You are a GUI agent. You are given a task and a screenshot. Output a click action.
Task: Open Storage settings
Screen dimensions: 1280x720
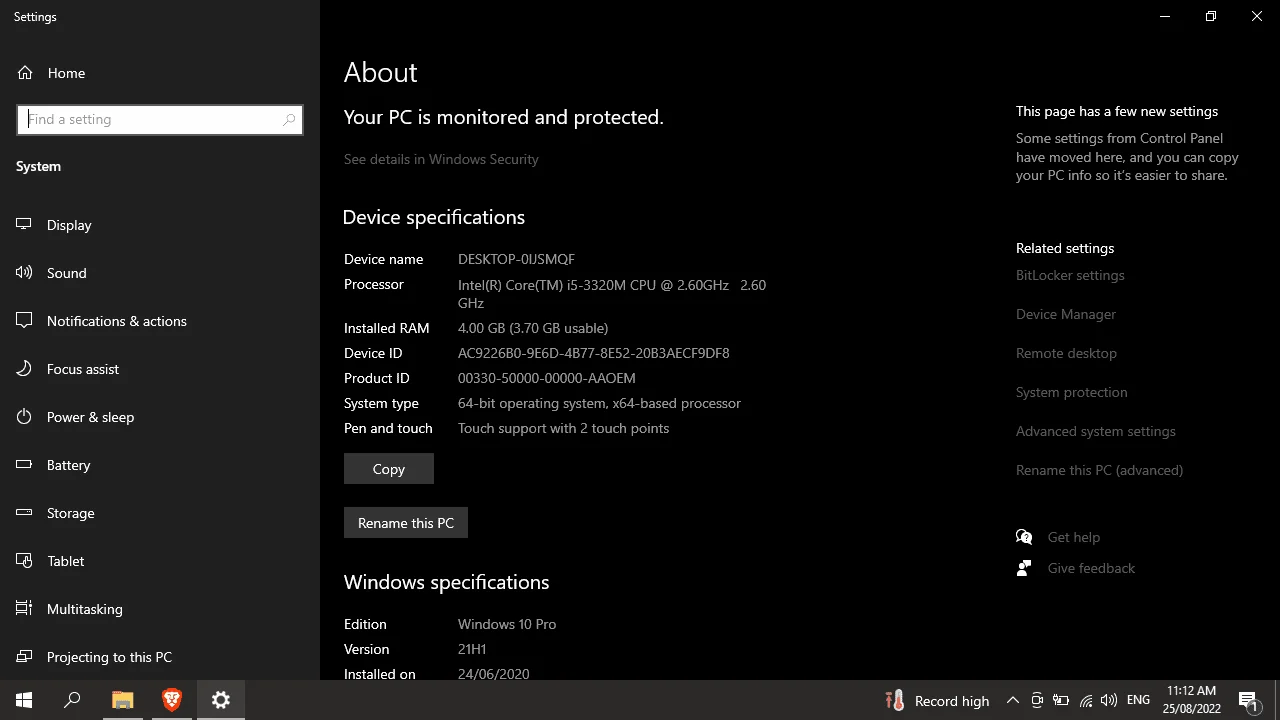[160, 513]
